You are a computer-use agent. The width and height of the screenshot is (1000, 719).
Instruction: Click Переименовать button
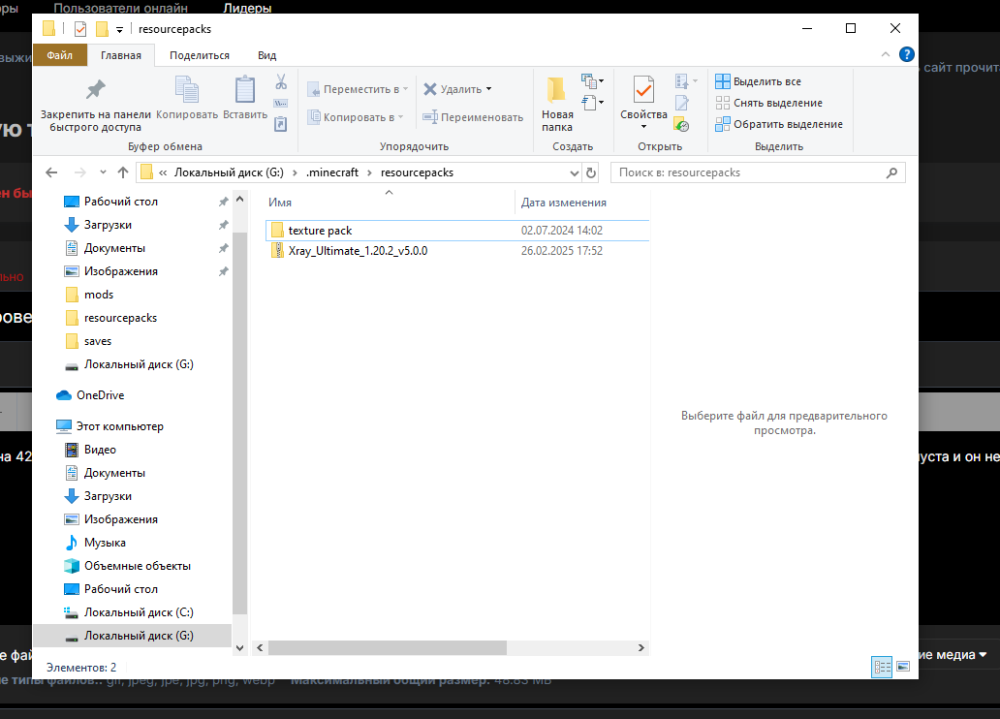[473, 117]
